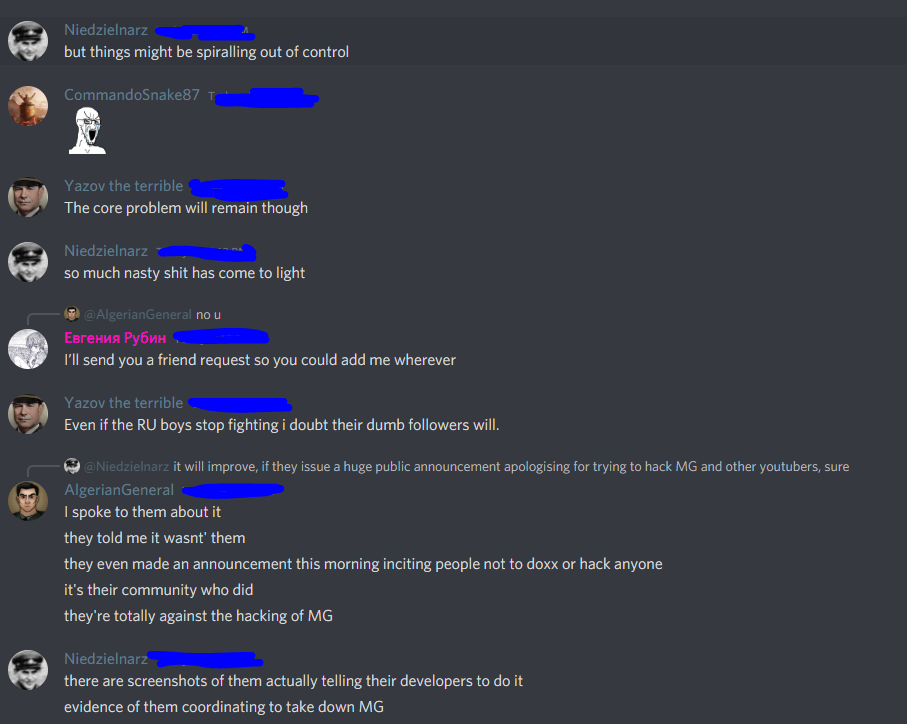Screen dimensions: 907x724
Task: Click Yazov the terrible username above 'RU boys' message
Action: click(123, 403)
